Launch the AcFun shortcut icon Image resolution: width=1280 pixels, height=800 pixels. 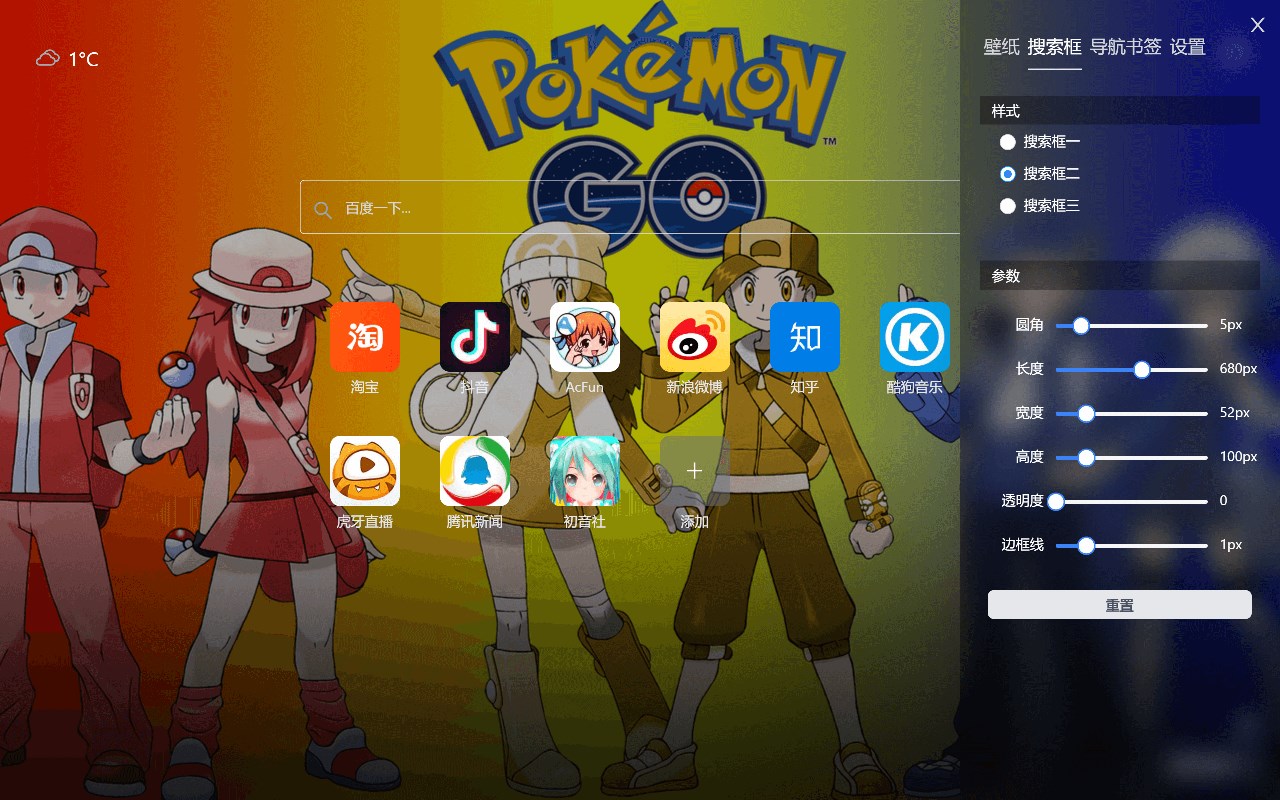[x=585, y=337]
